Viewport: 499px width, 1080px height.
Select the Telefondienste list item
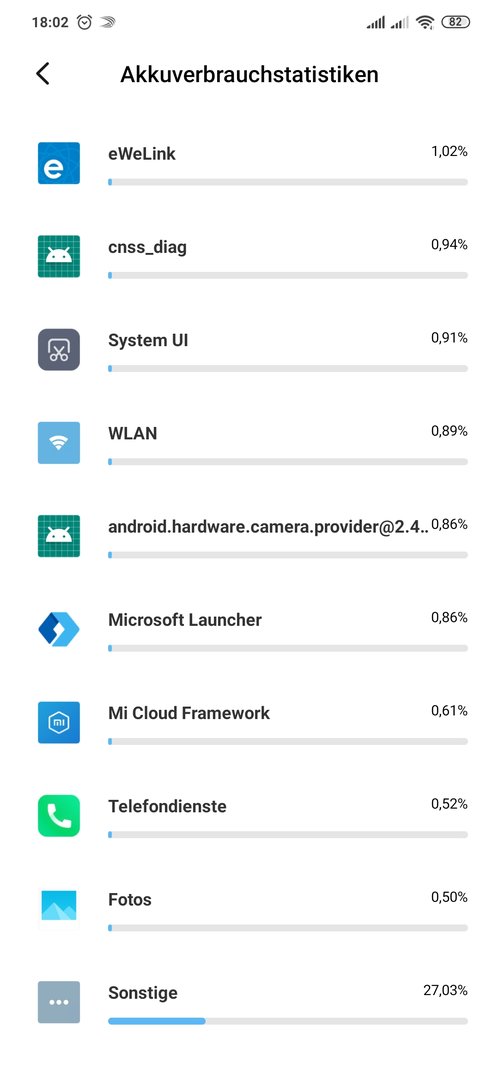coord(250,816)
